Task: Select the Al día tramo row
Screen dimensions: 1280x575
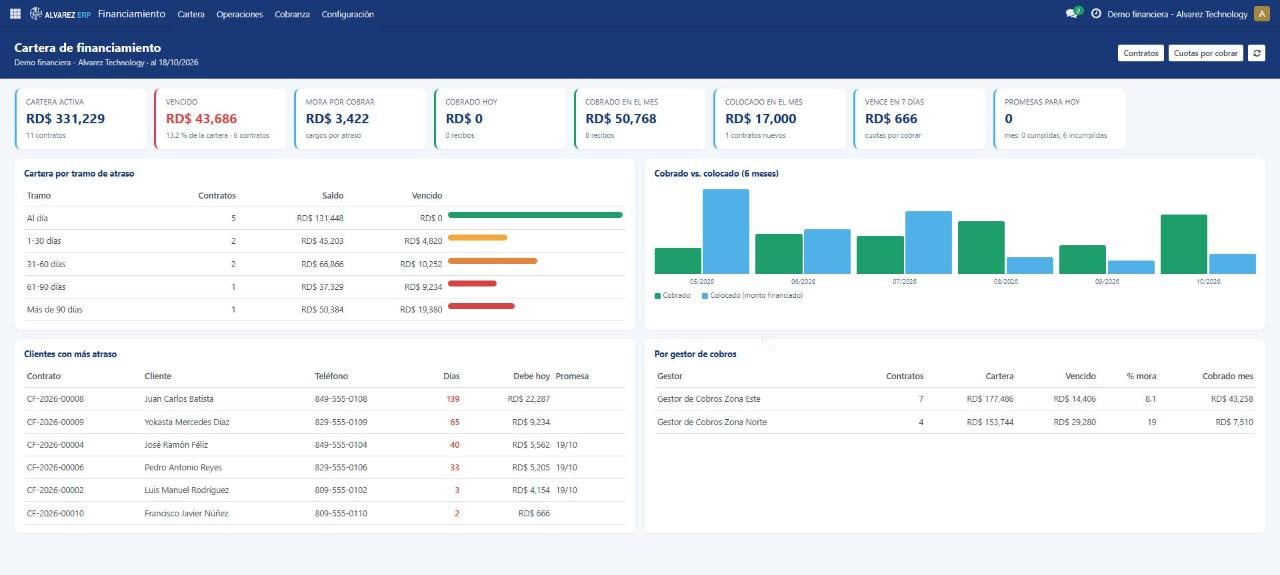Action: [325, 218]
